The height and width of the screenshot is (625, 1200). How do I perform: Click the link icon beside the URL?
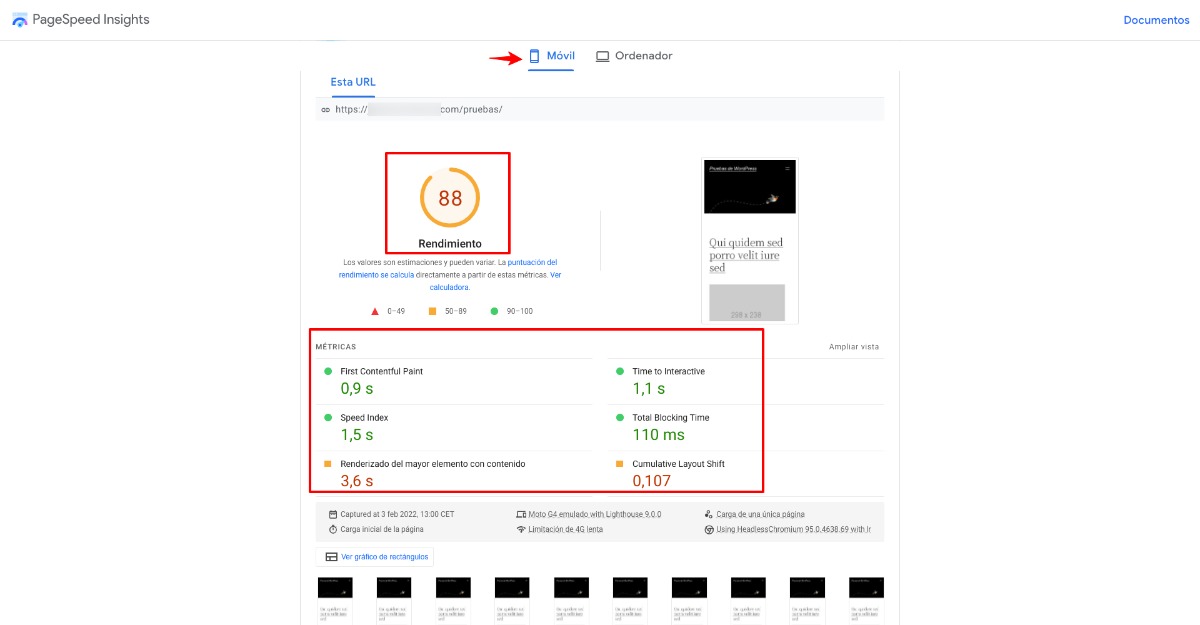325,110
